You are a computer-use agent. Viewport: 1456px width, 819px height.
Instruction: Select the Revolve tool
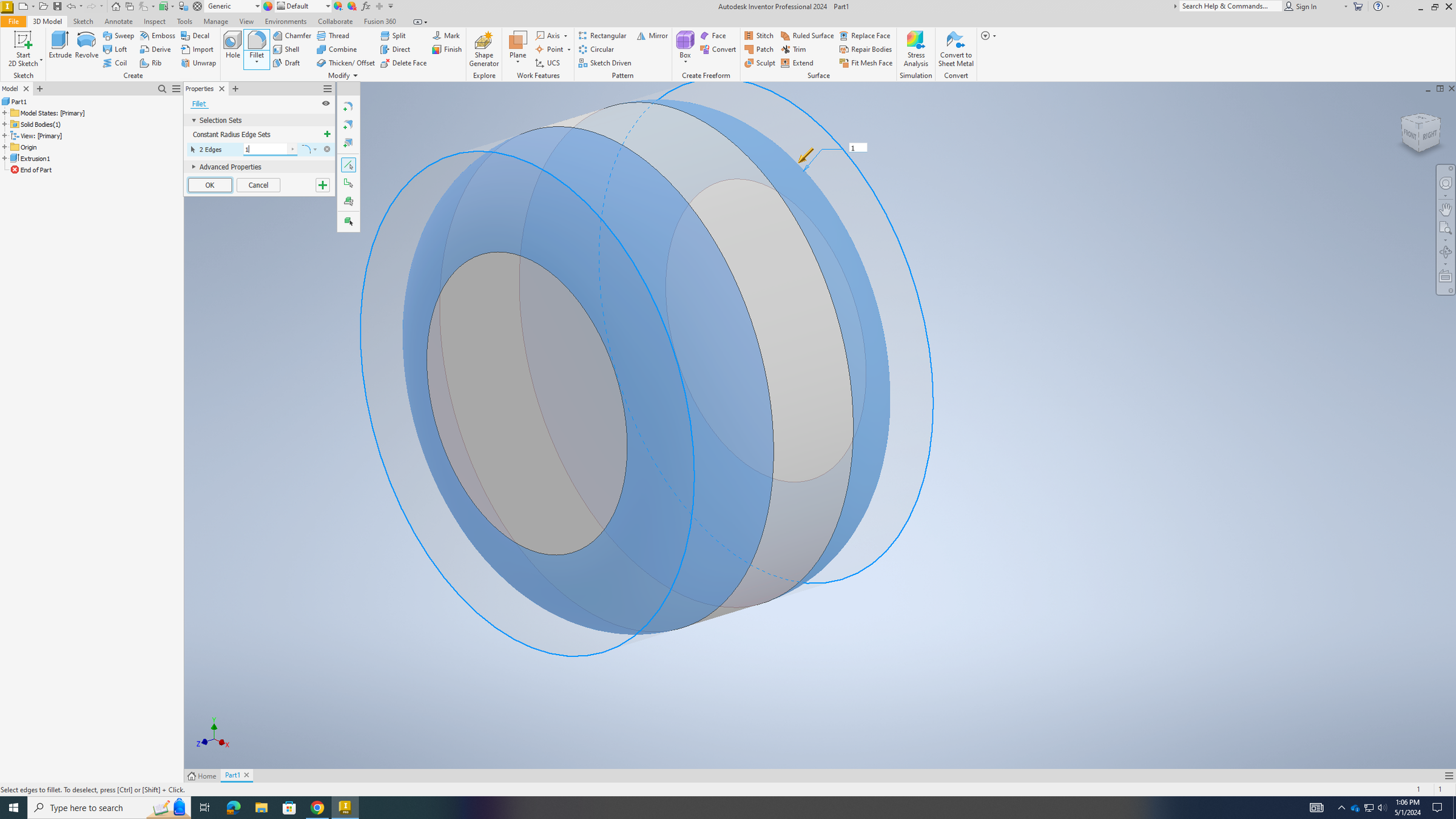(86, 45)
